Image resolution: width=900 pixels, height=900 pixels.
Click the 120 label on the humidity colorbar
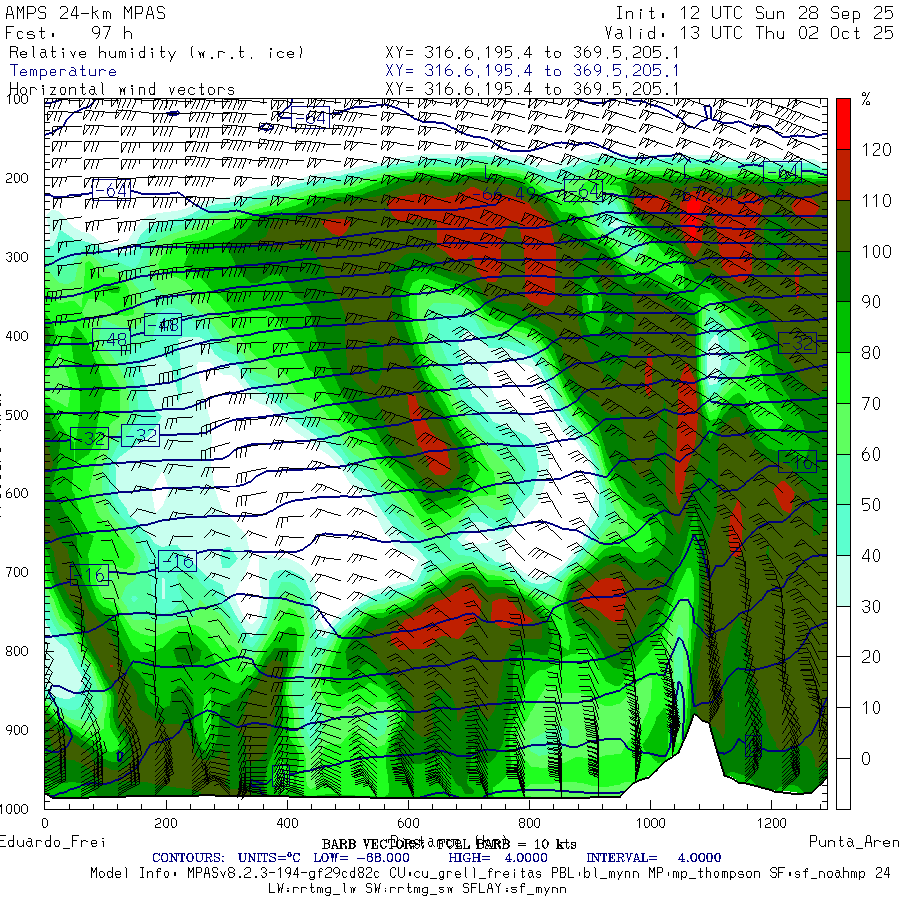pyautogui.click(x=877, y=150)
